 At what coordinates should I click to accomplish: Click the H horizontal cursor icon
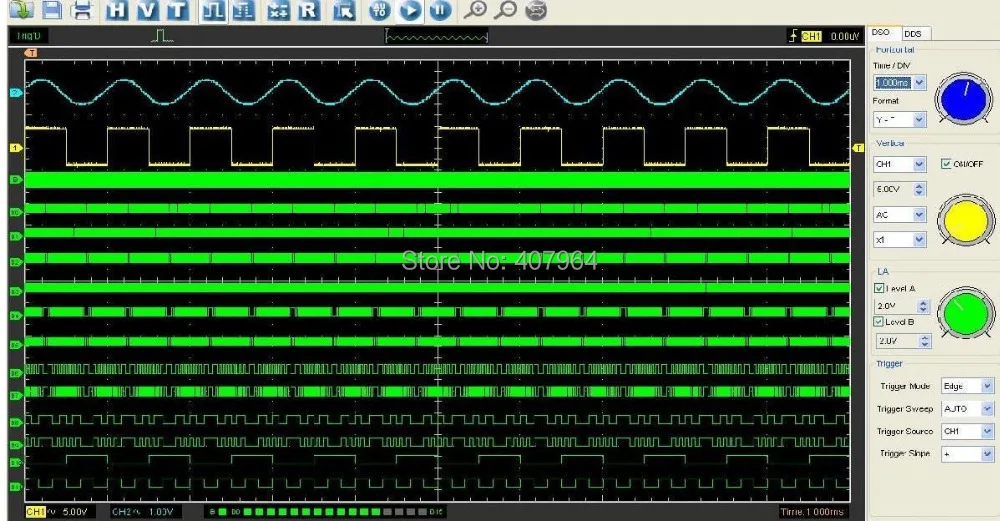point(118,11)
